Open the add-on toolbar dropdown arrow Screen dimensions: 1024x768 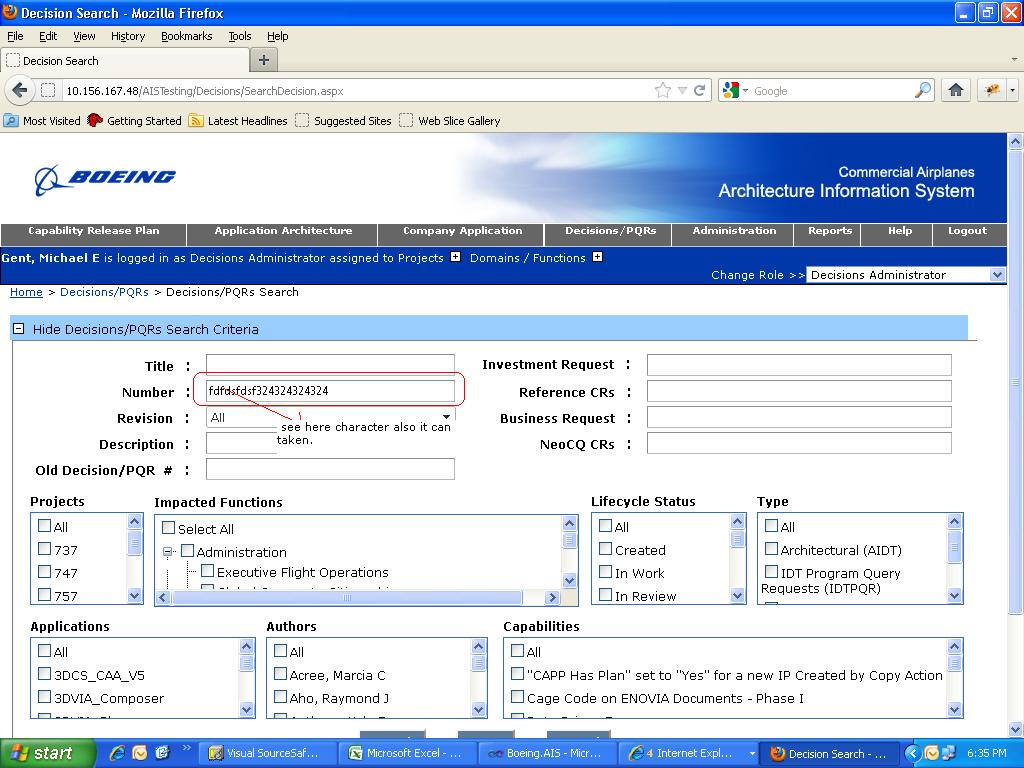[x=1012, y=90]
